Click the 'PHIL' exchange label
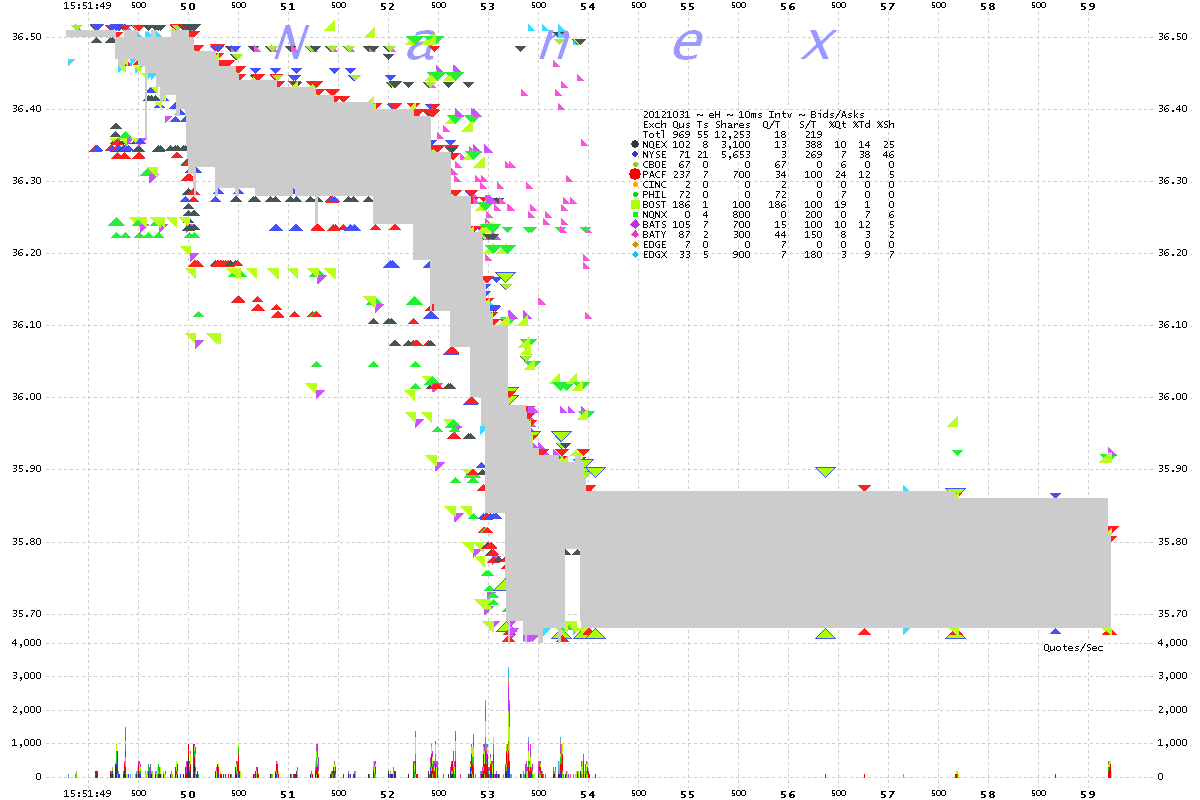Screen dimensions: 1200x800 pos(654,195)
